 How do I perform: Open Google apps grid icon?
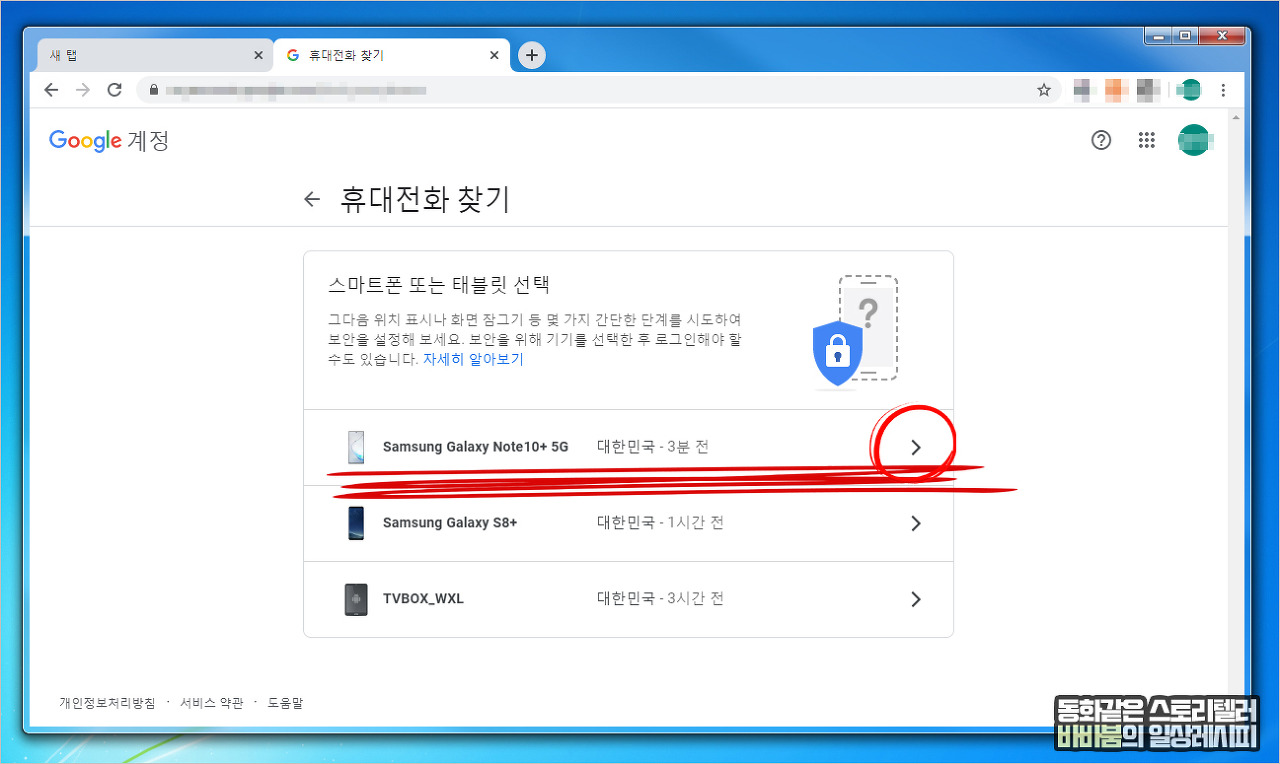(1147, 140)
